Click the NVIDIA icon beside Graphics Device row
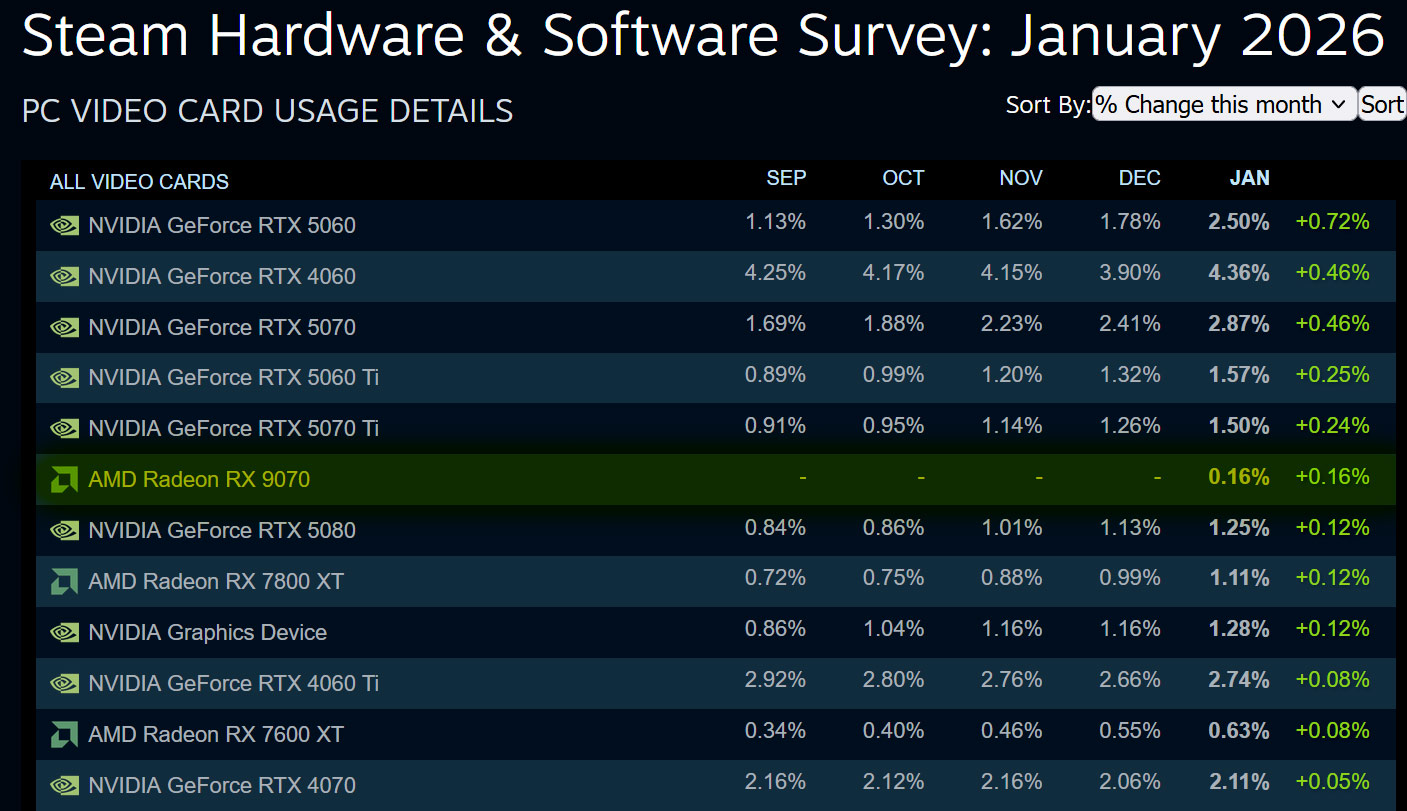 coord(63,631)
